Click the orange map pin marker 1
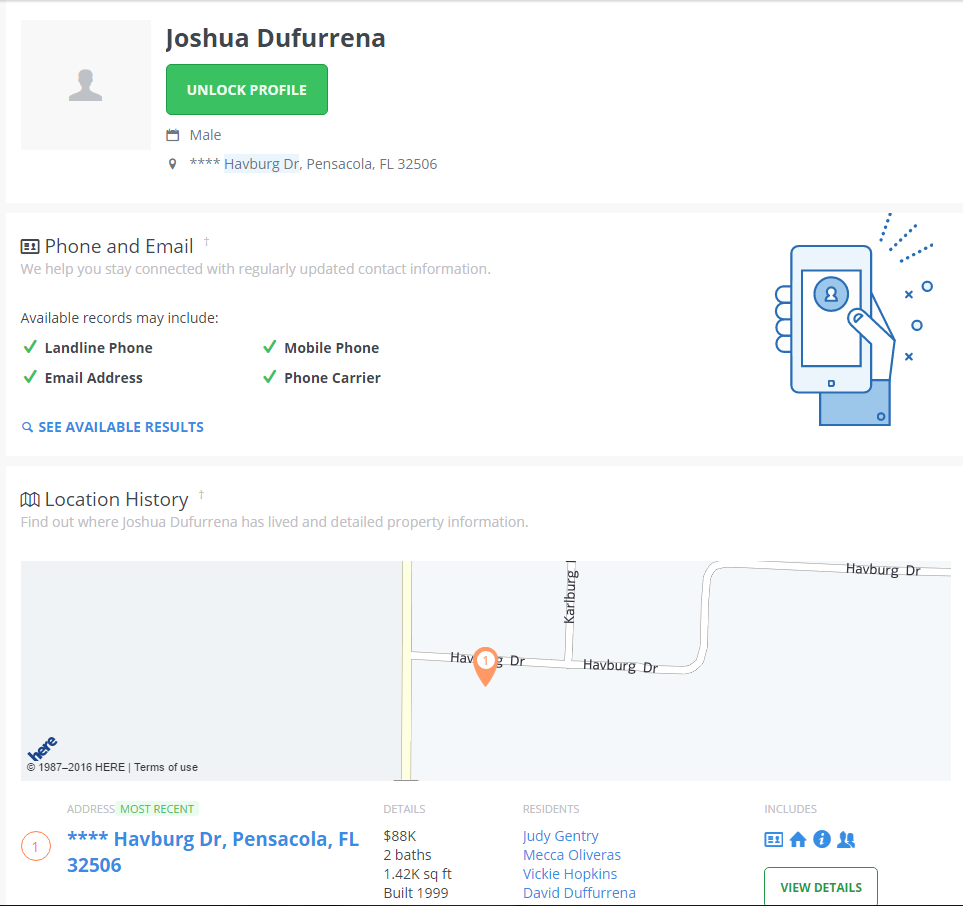This screenshot has height=906, width=963. tap(485, 666)
